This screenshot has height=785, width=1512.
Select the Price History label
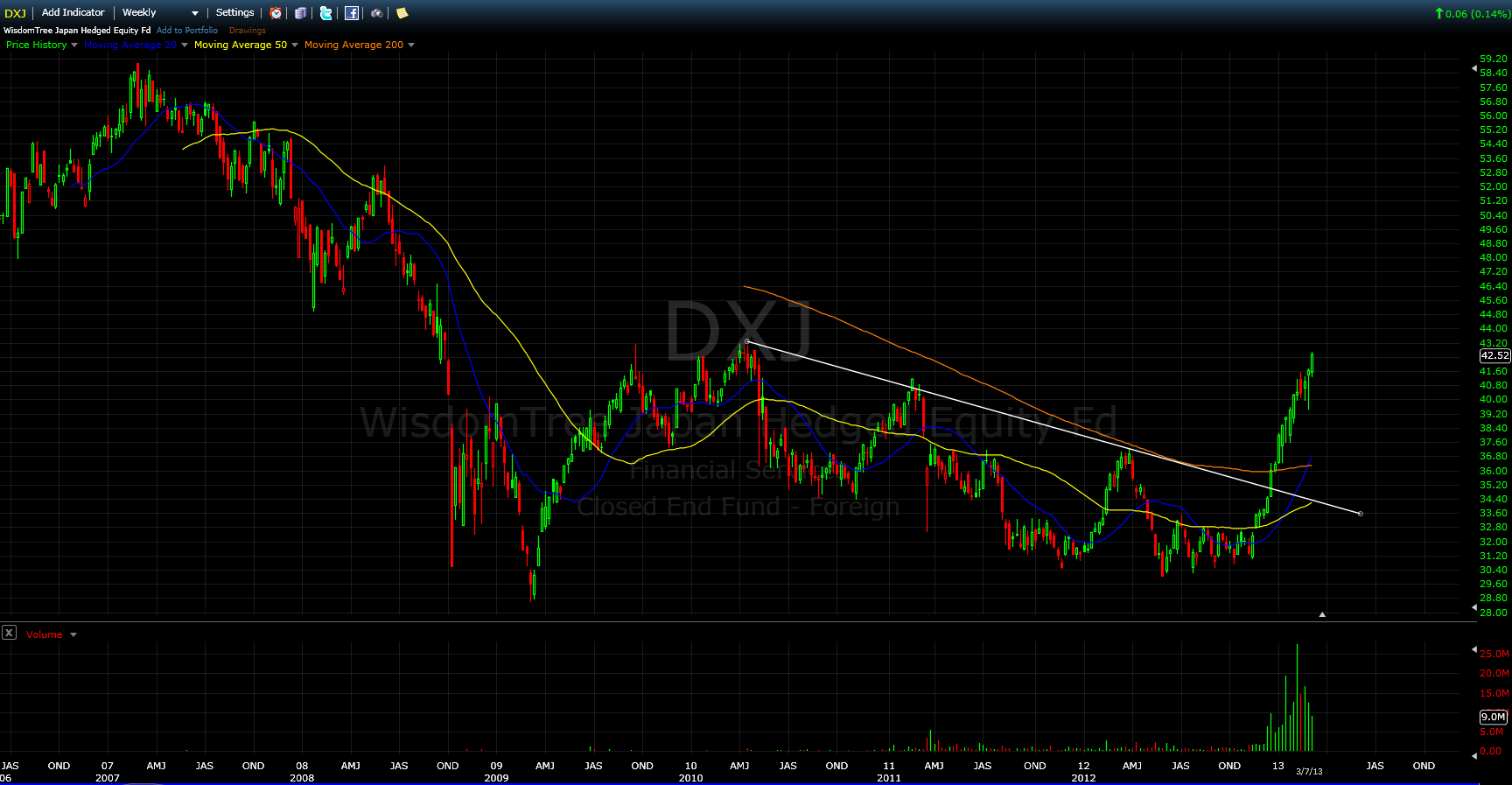[x=37, y=45]
